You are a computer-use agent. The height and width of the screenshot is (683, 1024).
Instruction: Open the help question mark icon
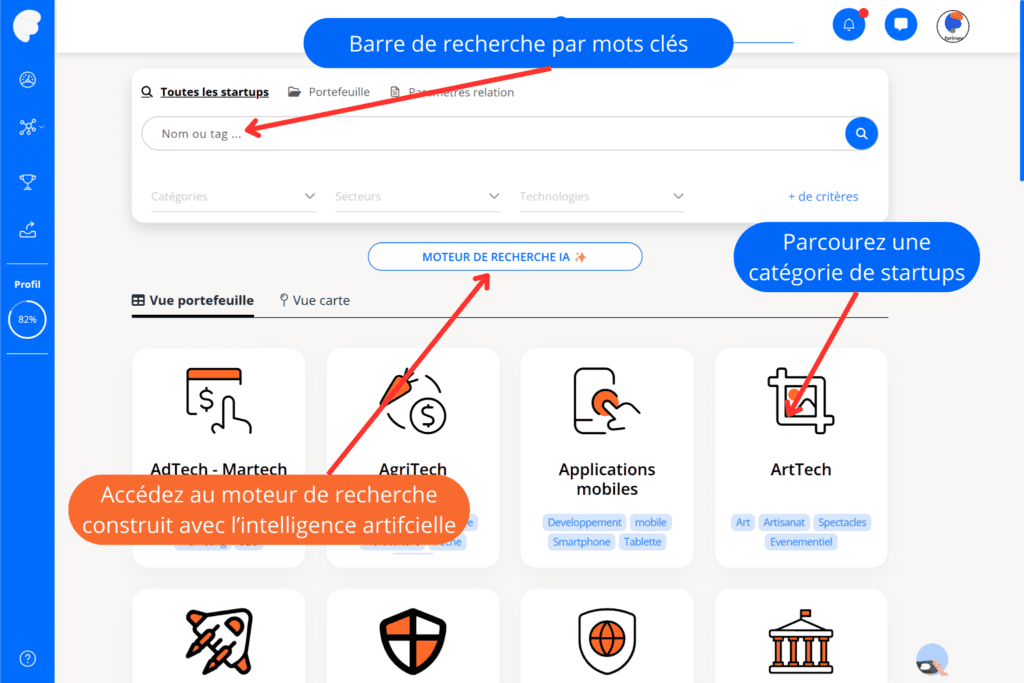(x=27, y=658)
